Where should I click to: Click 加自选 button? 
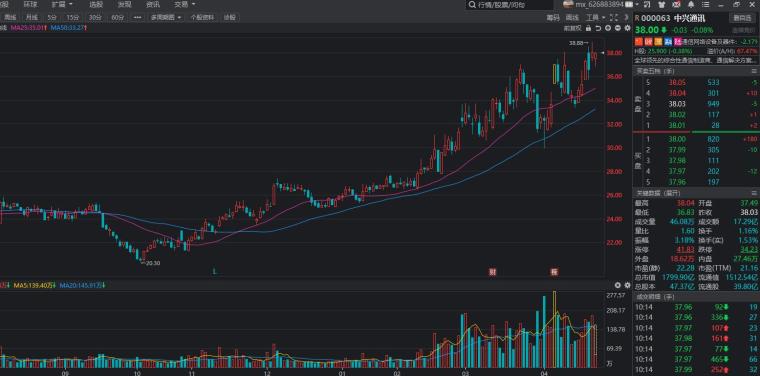[743, 18]
